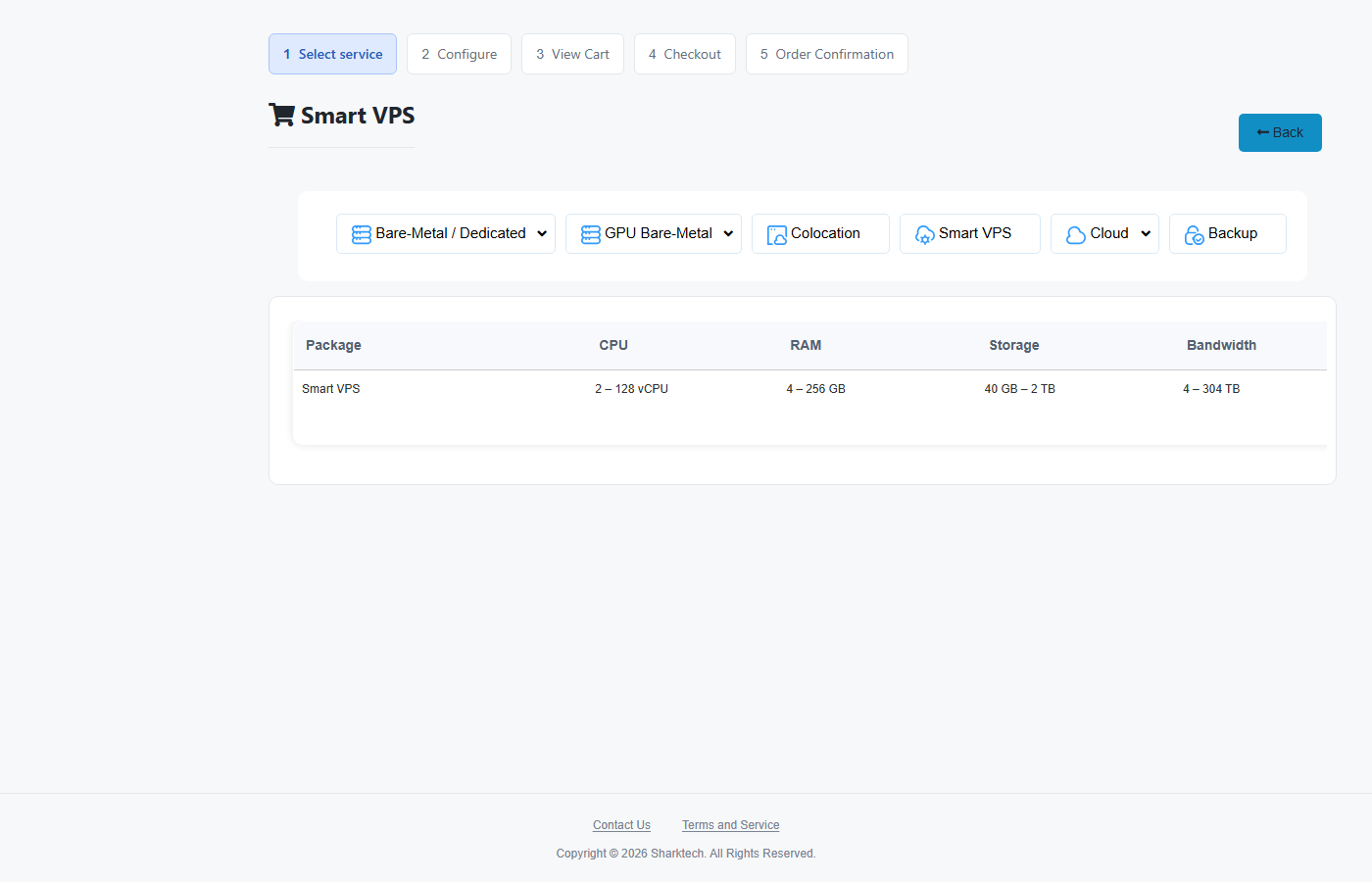The width and height of the screenshot is (1372, 882).
Task: Click the Colocation cabinet icon
Action: [x=777, y=235]
